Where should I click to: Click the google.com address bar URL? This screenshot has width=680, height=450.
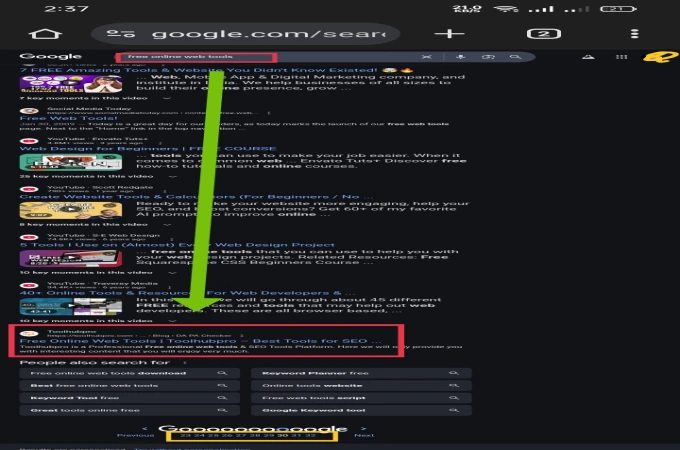click(x=269, y=34)
